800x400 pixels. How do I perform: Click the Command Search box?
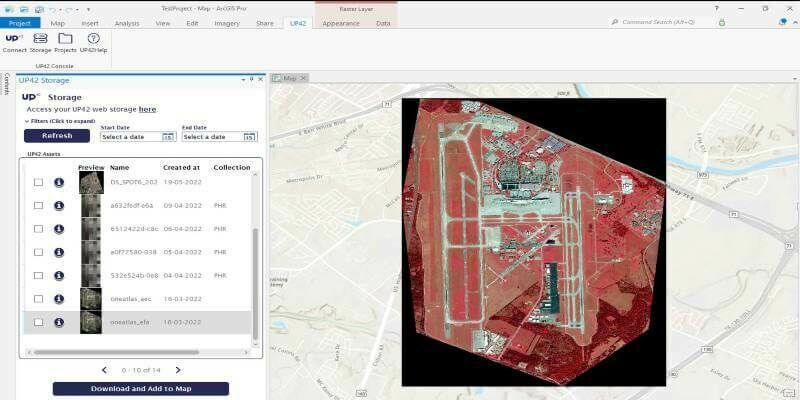659,22
